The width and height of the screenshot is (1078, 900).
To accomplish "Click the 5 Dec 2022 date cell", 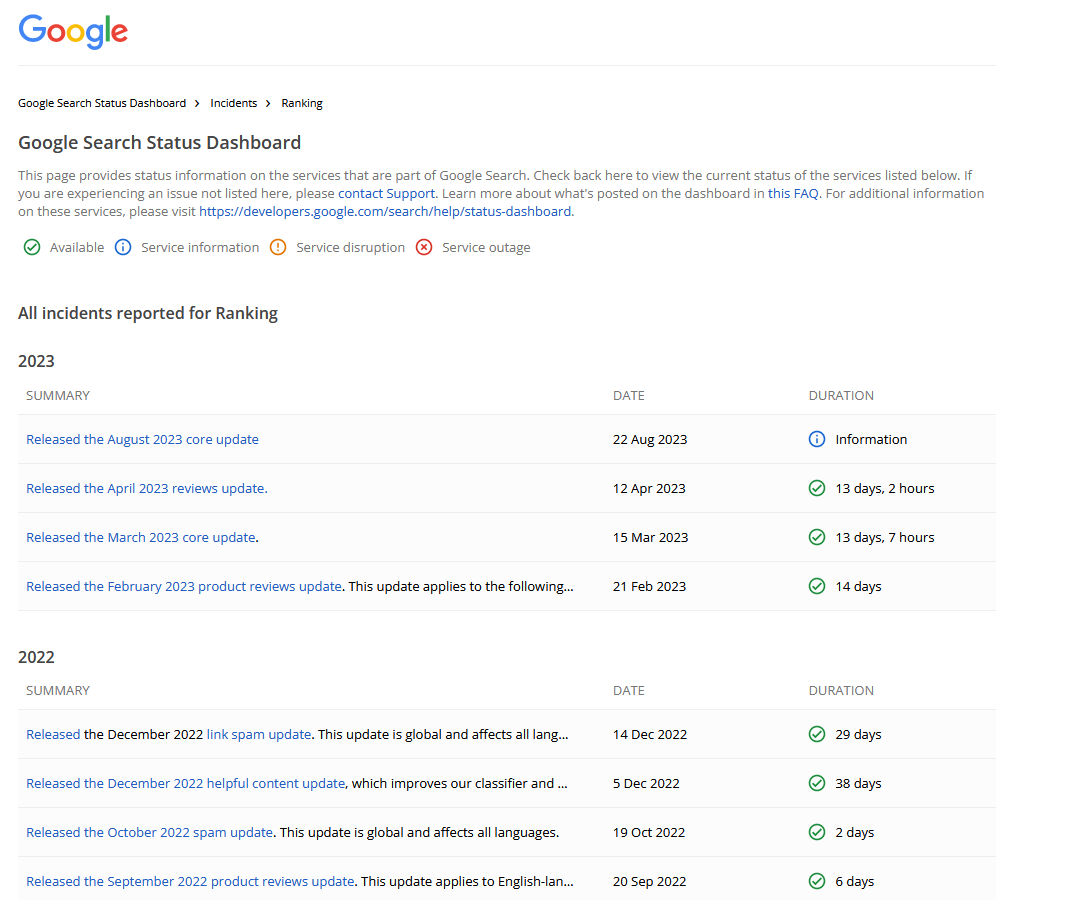I will coord(646,783).
